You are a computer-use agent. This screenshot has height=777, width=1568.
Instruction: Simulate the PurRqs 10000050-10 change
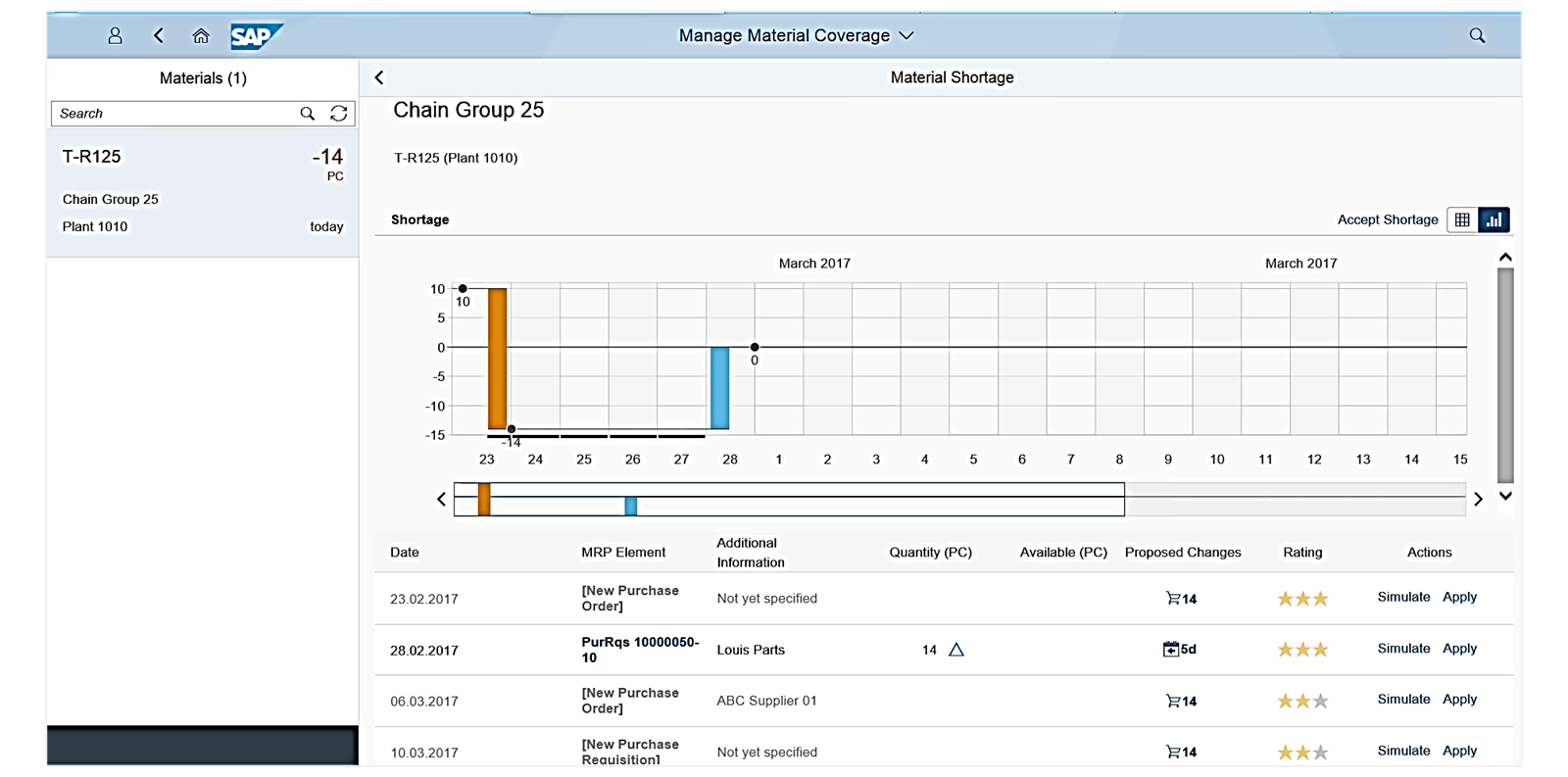pos(1403,649)
